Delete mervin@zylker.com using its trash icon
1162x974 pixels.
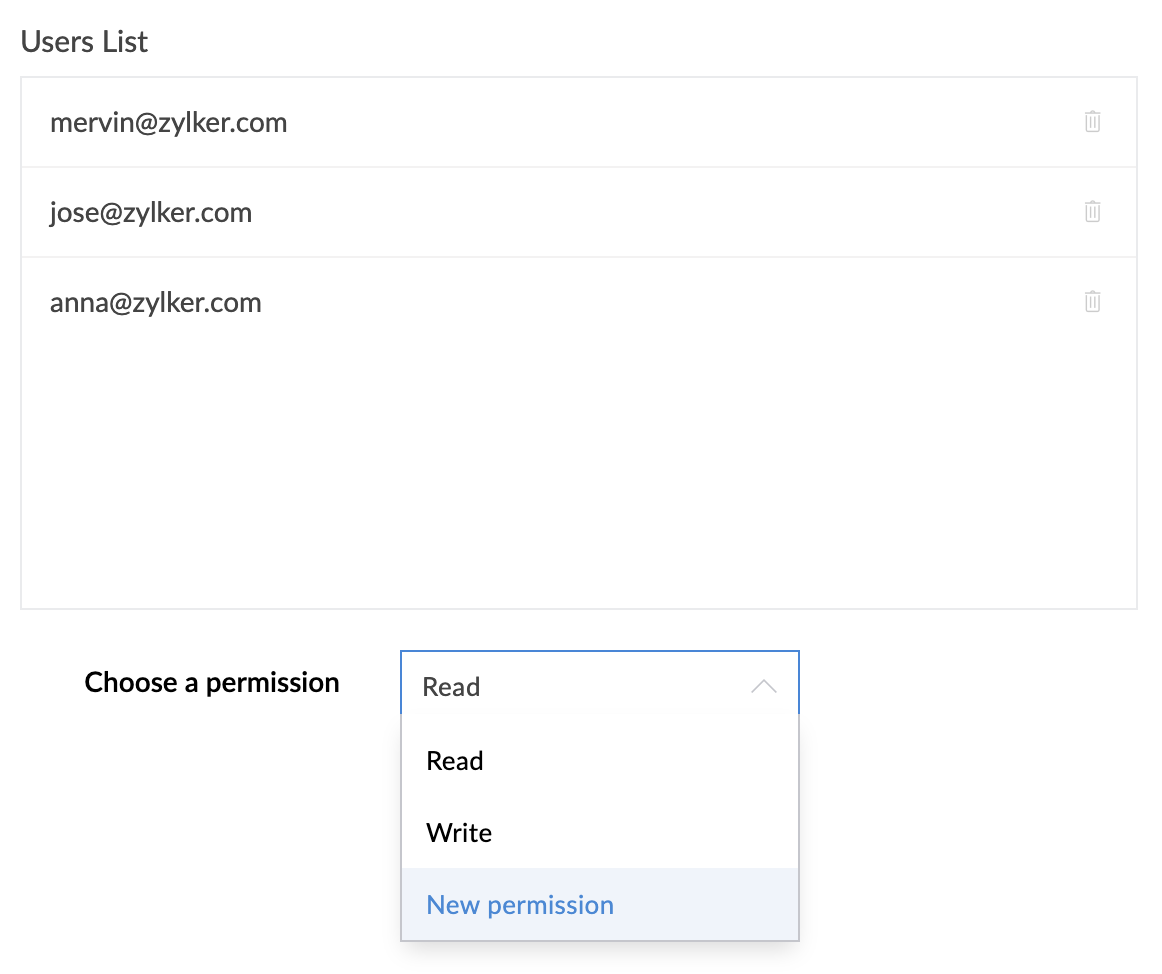[1092, 122]
